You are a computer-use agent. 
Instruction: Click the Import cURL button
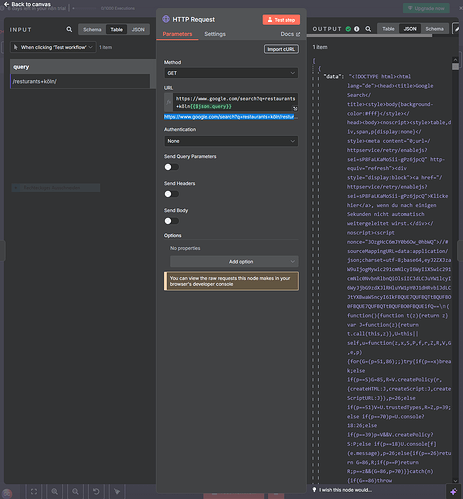click(281, 49)
